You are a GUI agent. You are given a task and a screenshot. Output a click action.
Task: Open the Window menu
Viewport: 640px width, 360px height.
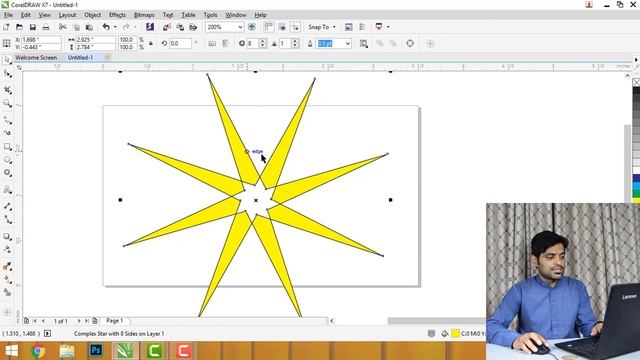236,15
